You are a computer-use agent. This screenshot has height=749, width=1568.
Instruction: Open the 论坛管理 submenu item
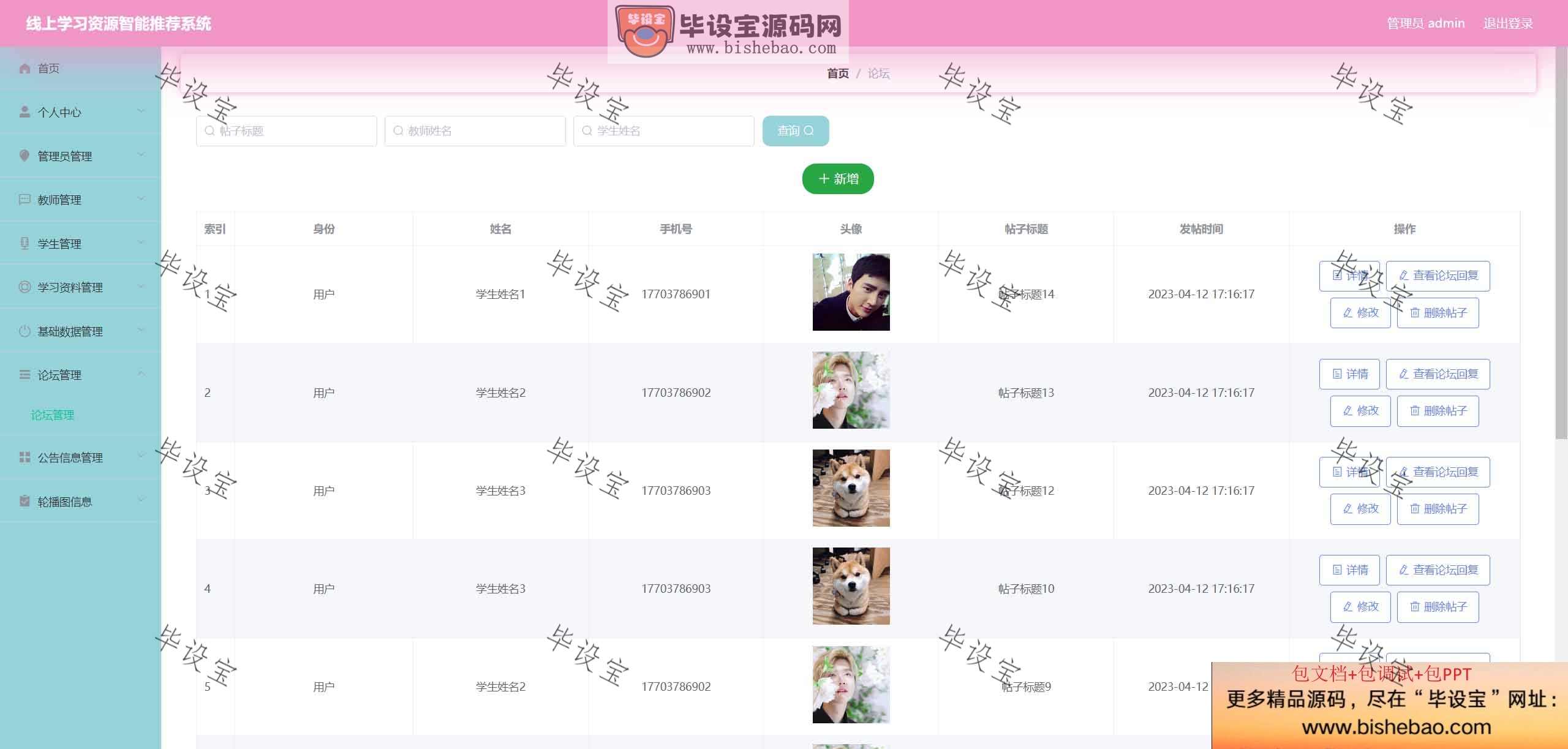pyautogui.click(x=53, y=415)
